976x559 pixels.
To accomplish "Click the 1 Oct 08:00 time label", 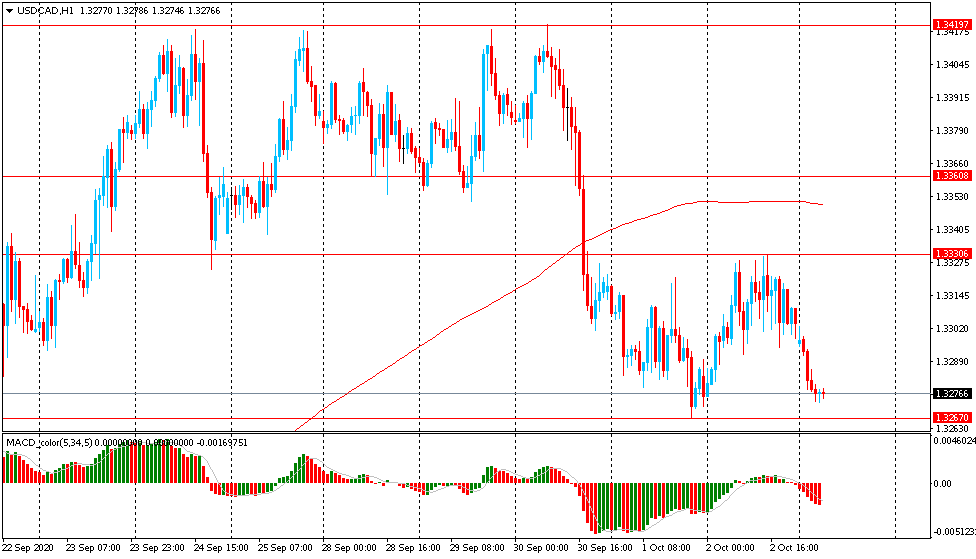I will click(x=666, y=548).
